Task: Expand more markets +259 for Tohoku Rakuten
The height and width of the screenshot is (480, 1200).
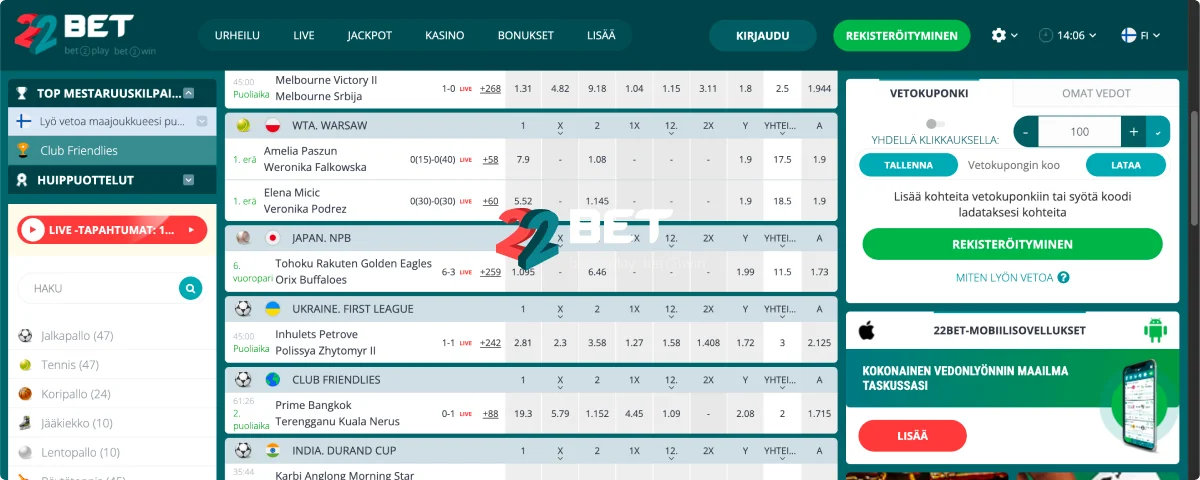Action: point(490,272)
